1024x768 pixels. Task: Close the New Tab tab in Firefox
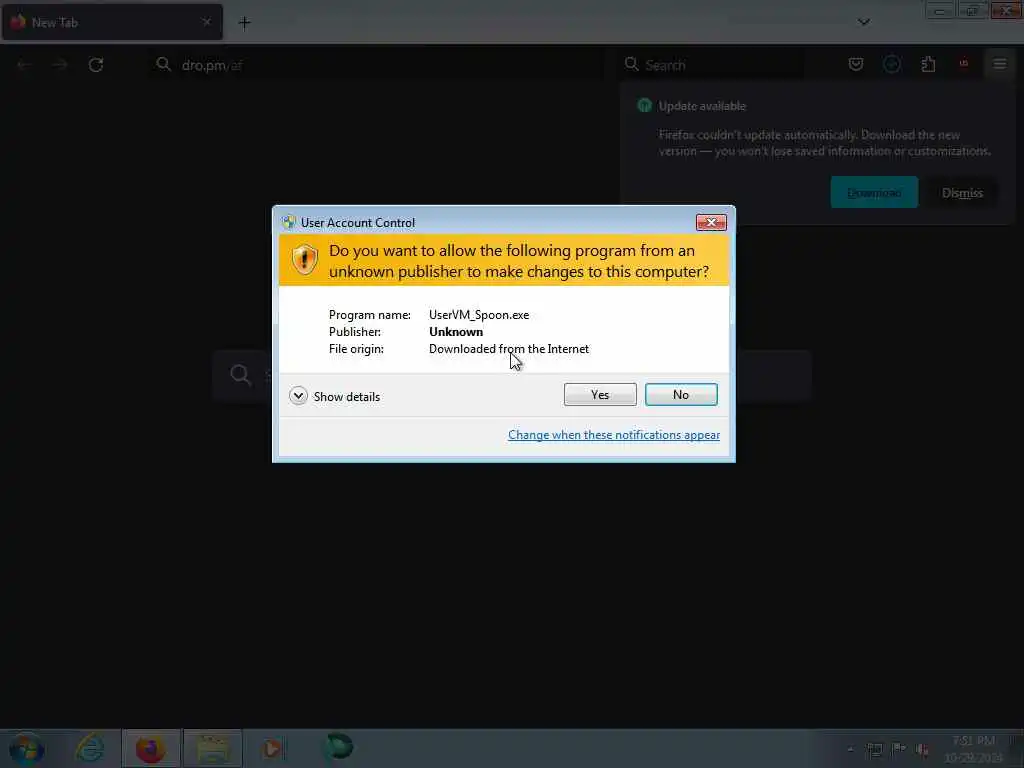[x=206, y=22]
